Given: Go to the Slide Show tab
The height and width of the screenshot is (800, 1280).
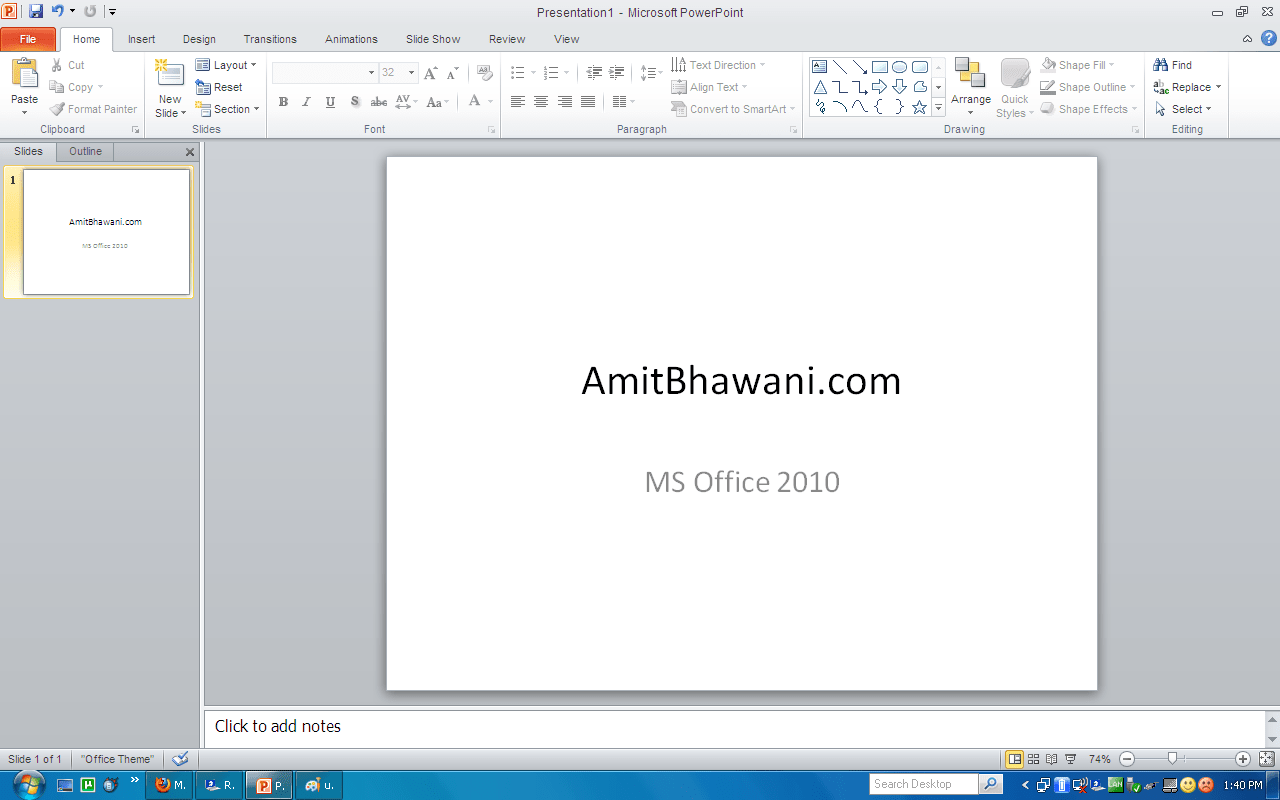Looking at the screenshot, I should 433,39.
